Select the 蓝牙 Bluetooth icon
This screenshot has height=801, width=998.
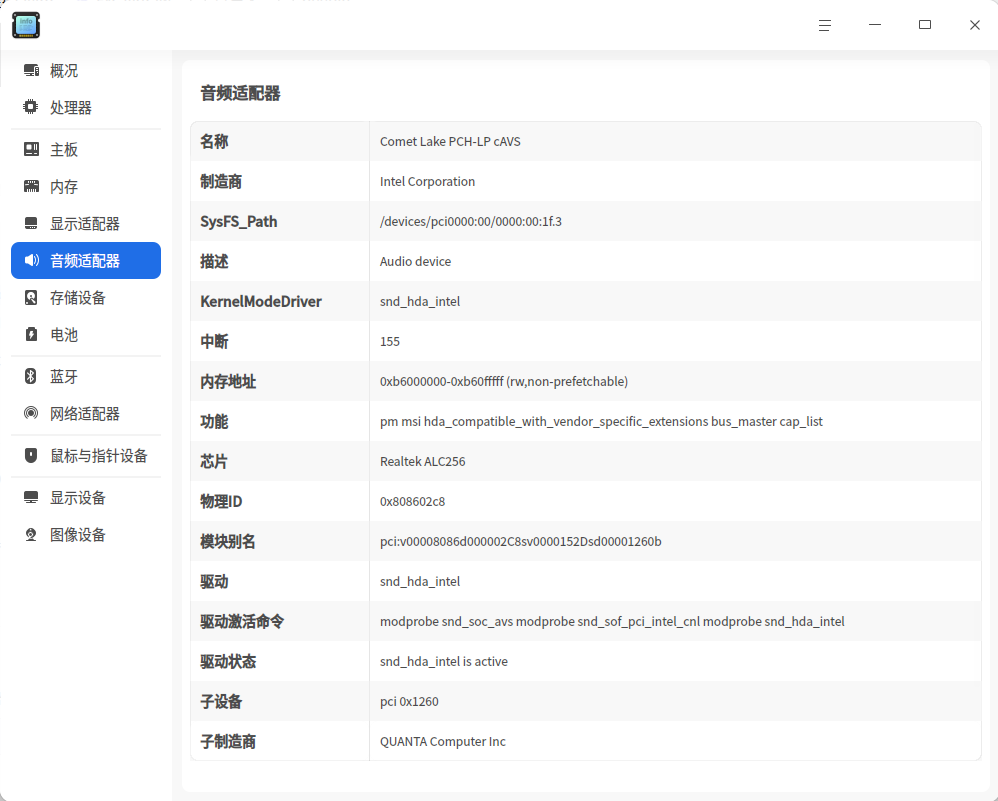pos(31,376)
